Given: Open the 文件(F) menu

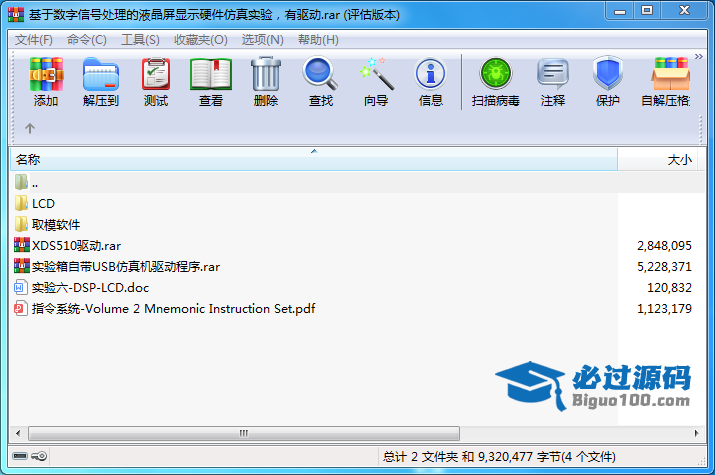Looking at the screenshot, I should tap(34, 40).
